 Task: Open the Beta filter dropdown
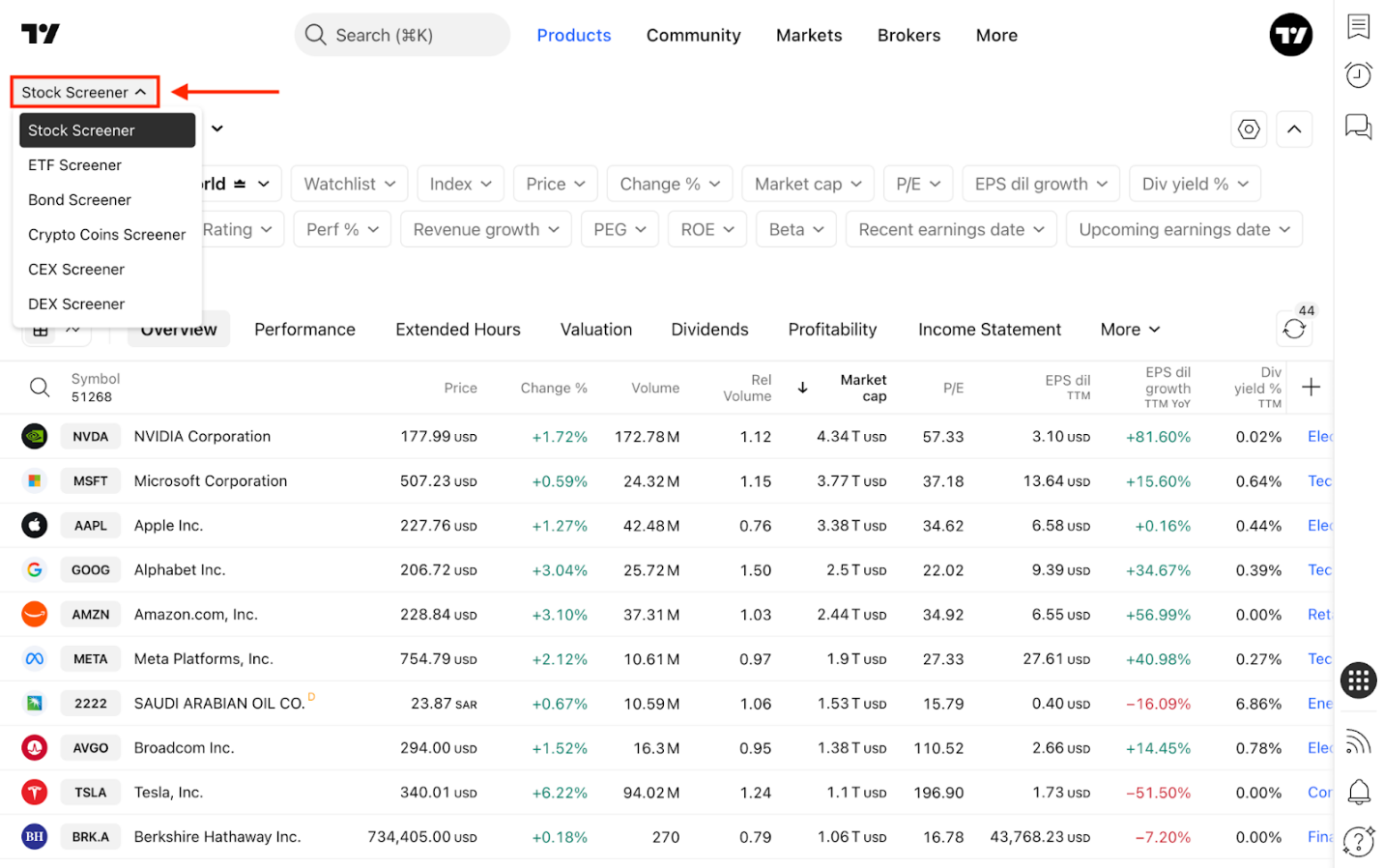tap(796, 229)
